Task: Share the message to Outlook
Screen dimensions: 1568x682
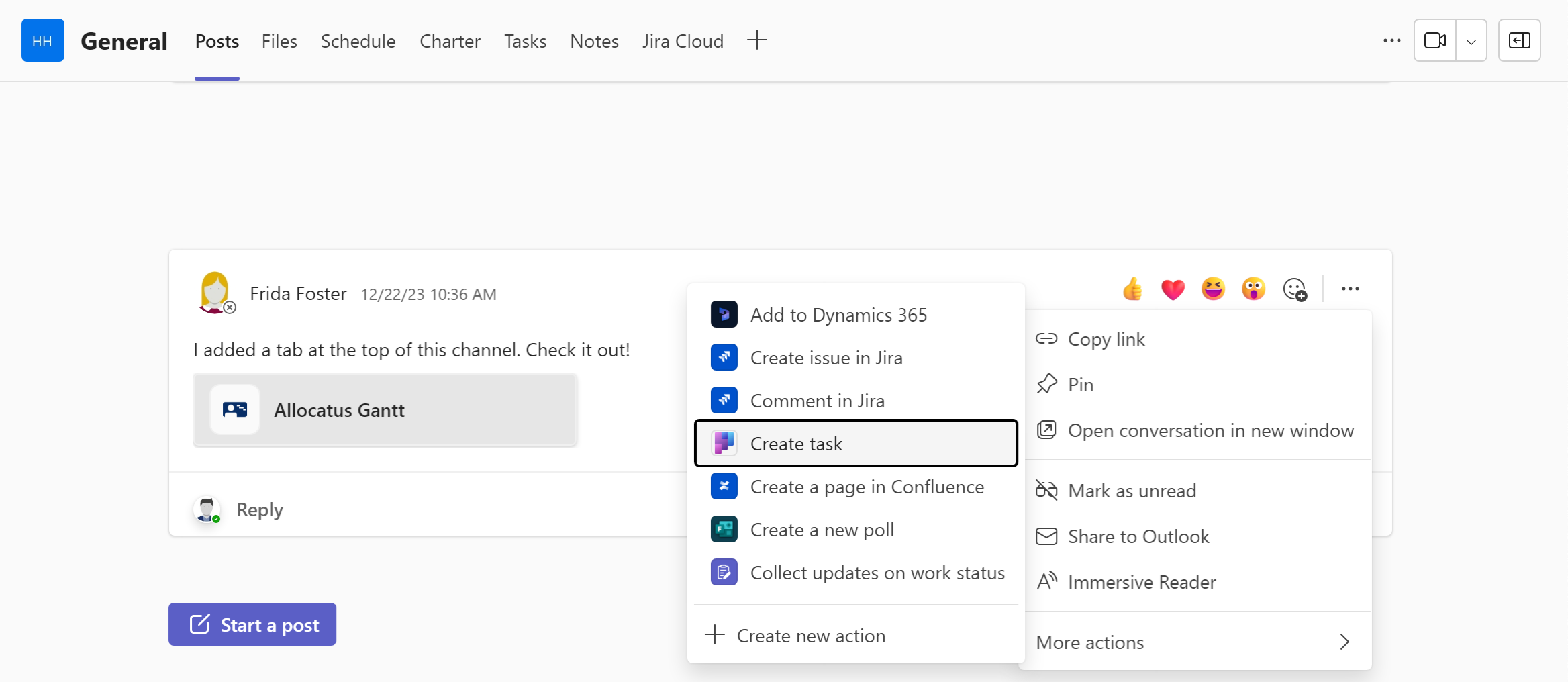Action: (x=1198, y=536)
